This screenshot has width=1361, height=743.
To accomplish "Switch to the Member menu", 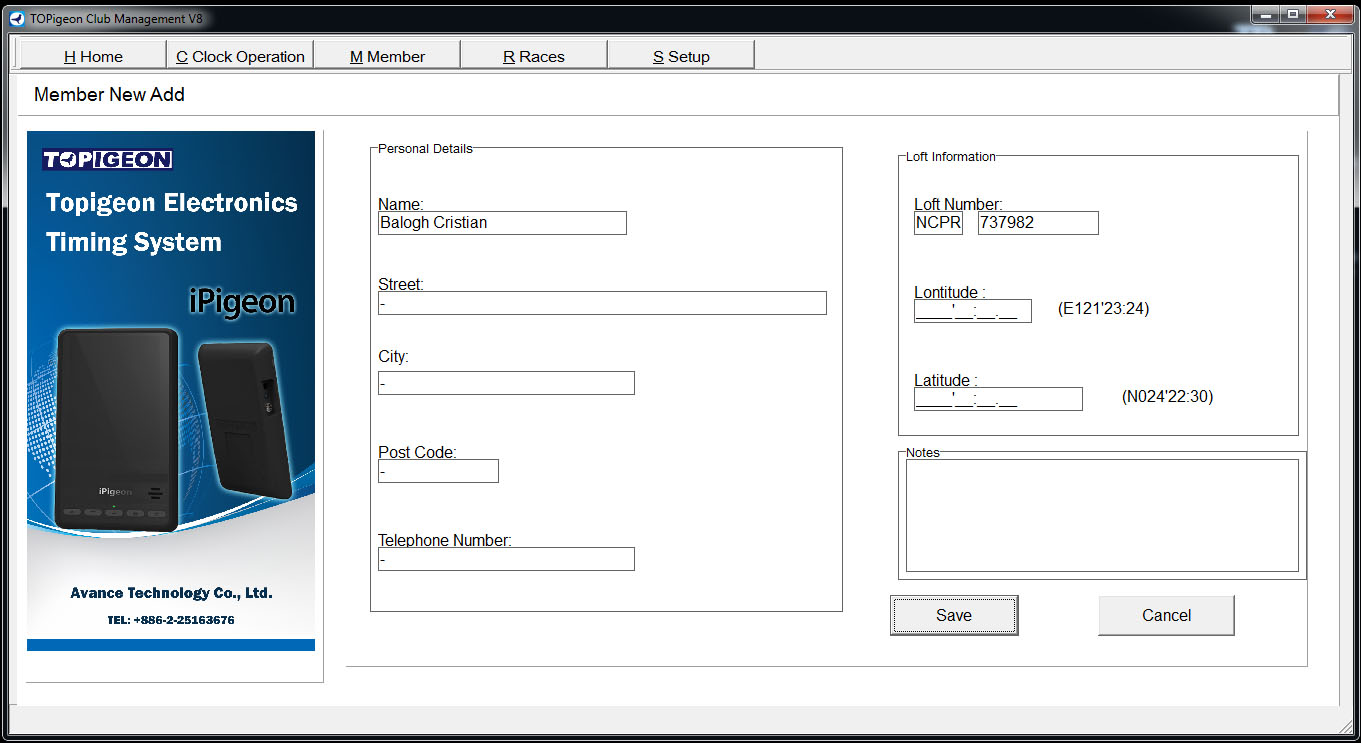I will tap(387, 56).
